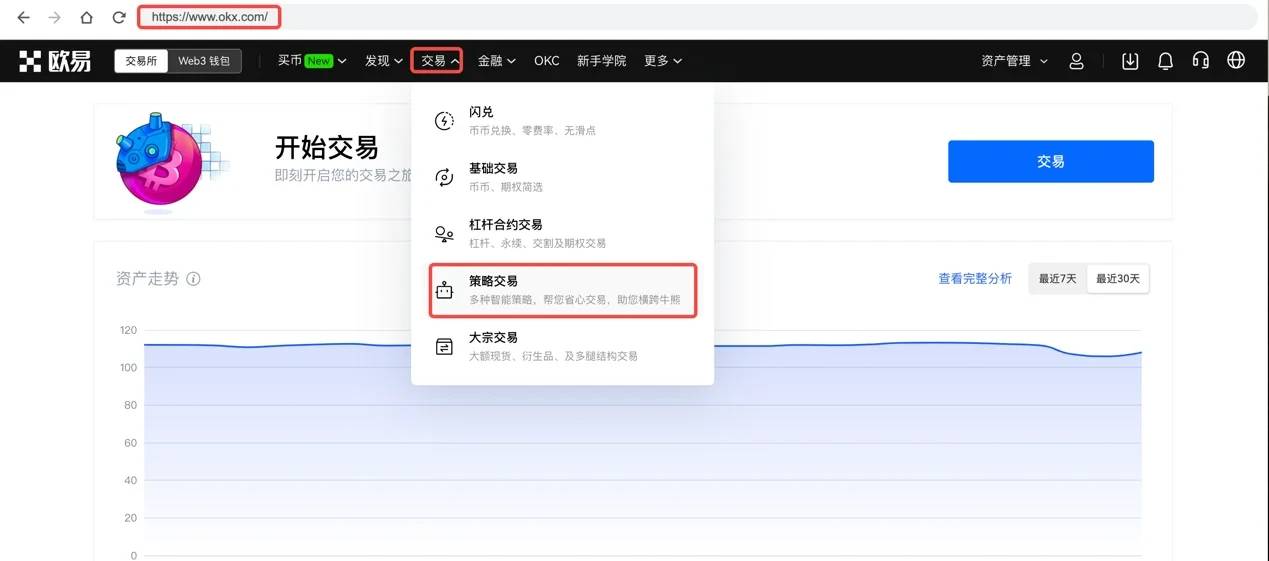Open the 资产管理 dropdown
This screenshot has height=561, width=1269.
point(1015,61)
